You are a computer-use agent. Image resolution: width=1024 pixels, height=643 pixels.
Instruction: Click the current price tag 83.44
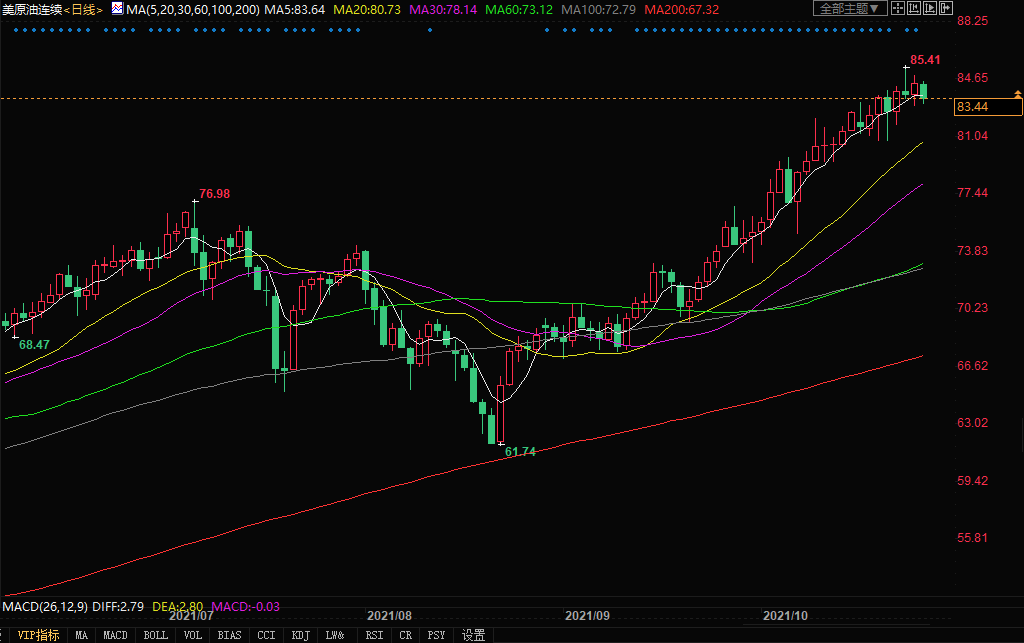click(x=973, y=107)
